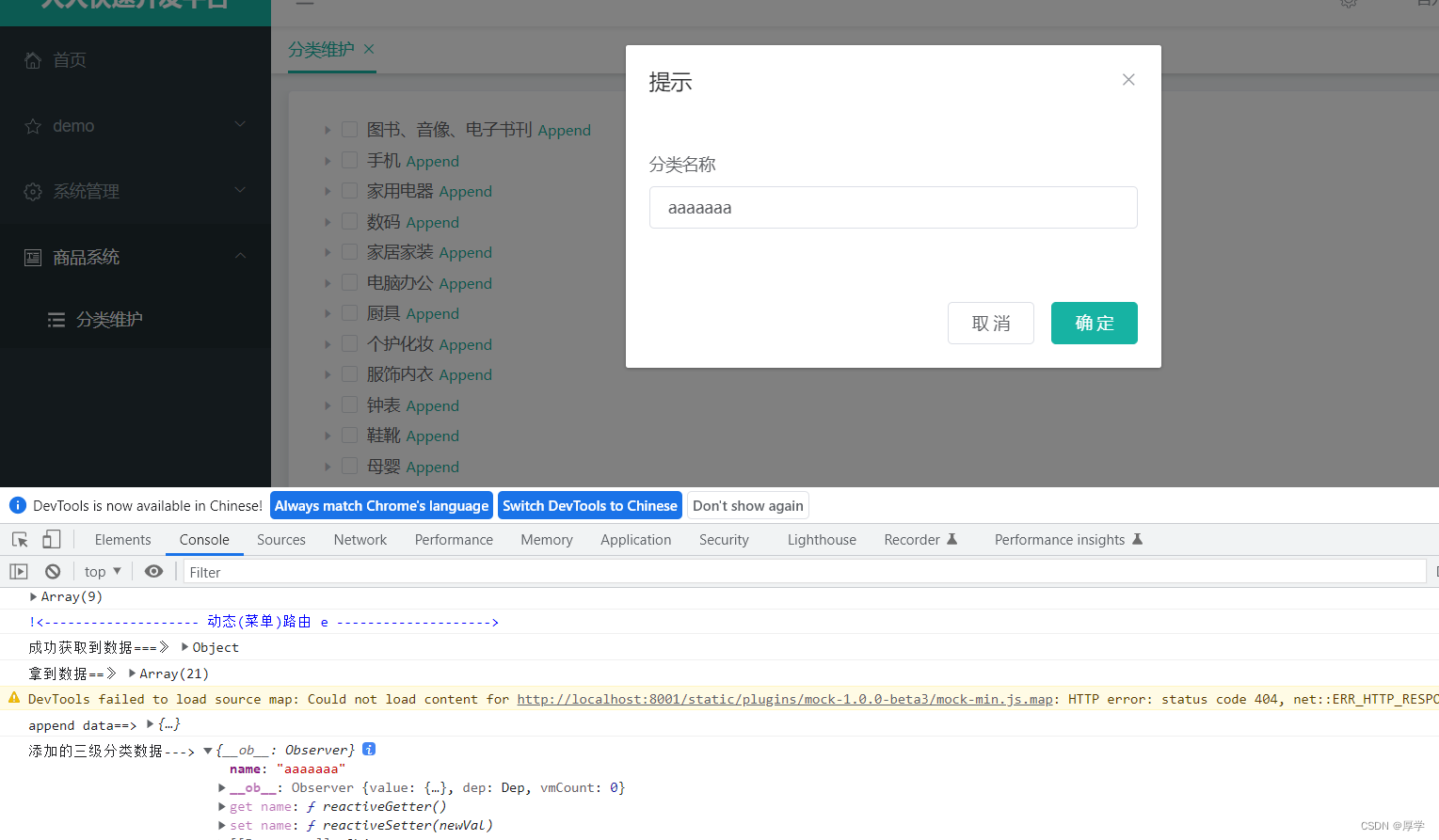This screenshot has height=840, width=1439.
Task: Check the 厨具 checkbox
Action: click(349, 312)
